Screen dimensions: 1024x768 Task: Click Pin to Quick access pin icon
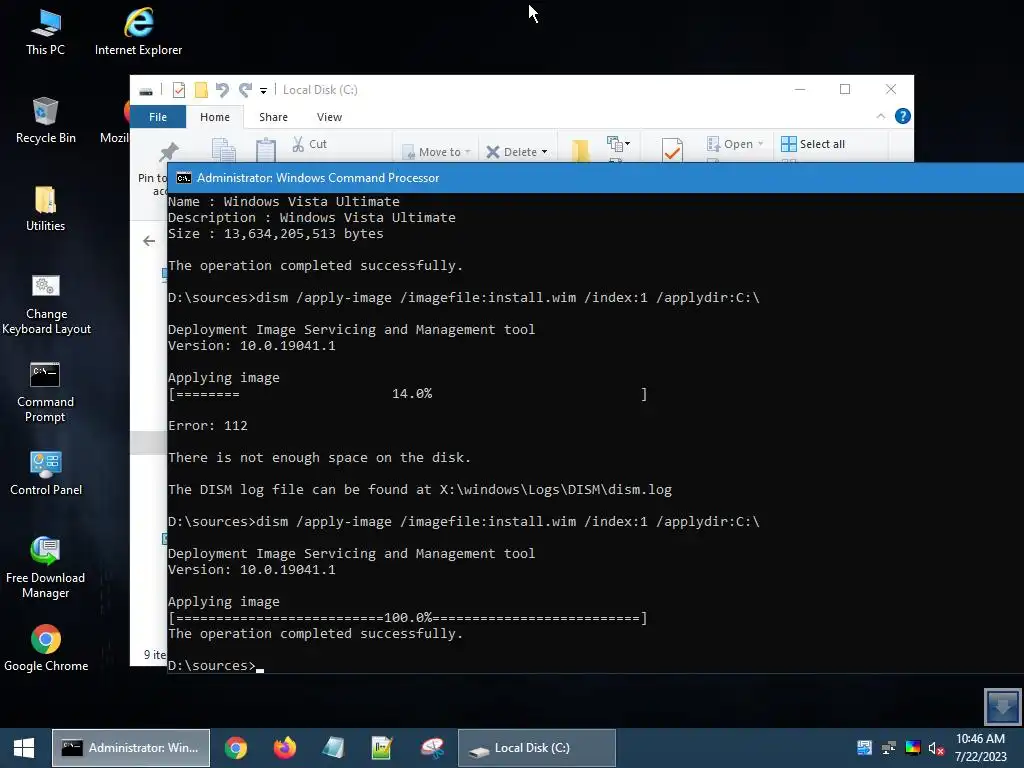pyautogui.click(x=168, y=152)
